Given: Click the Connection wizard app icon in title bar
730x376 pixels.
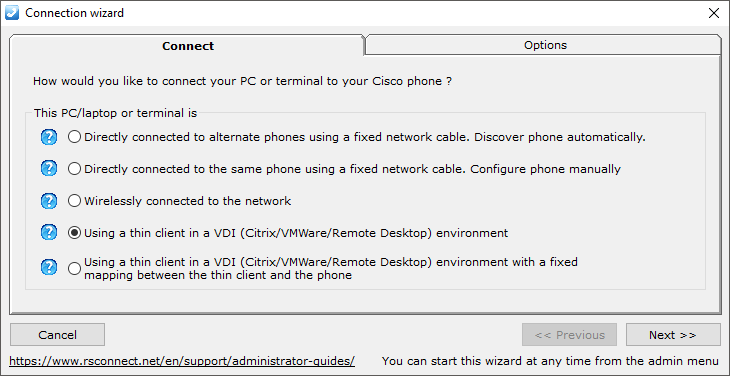Looking at the screenshot, I should (11, 13).
